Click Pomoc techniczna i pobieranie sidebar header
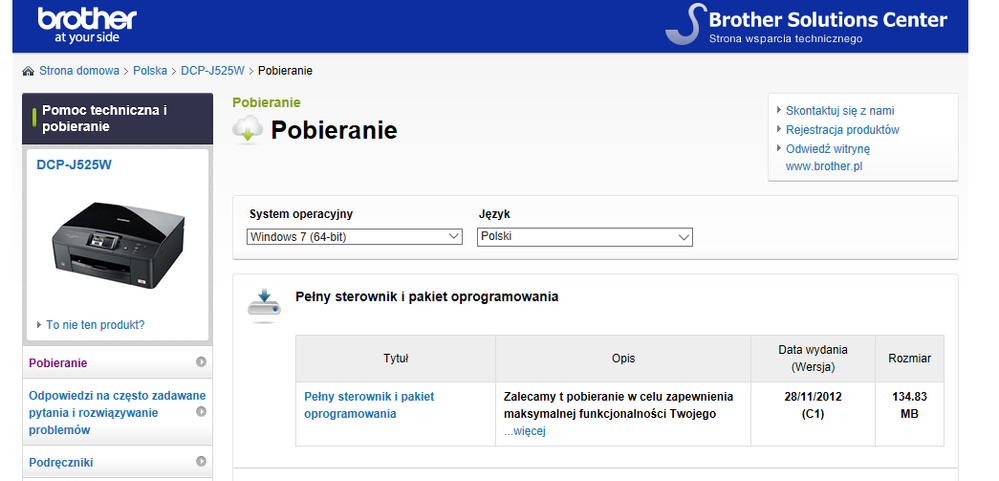This screenshot has height=481, width=999. (x=117, y=118)
